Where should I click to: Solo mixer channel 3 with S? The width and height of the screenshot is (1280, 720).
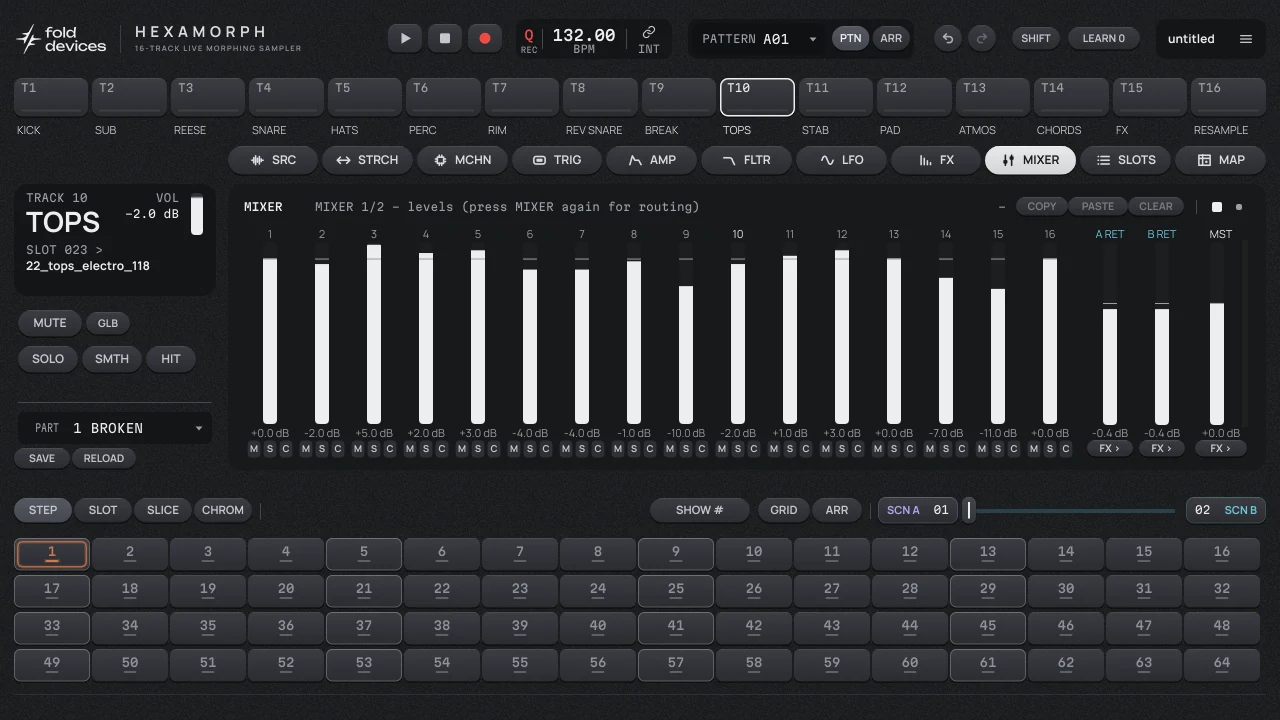pos(374,449)
